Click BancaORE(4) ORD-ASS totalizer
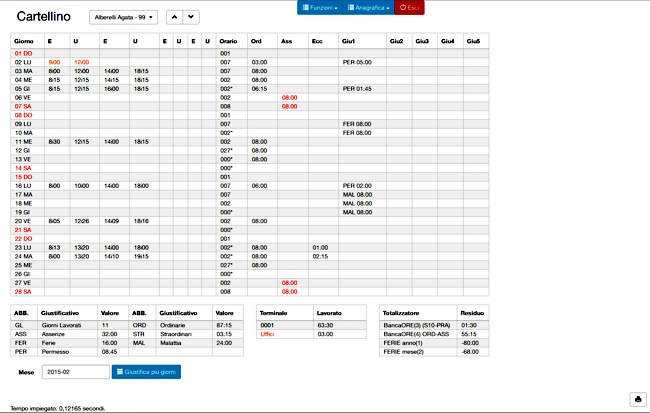 coord(416,334)
